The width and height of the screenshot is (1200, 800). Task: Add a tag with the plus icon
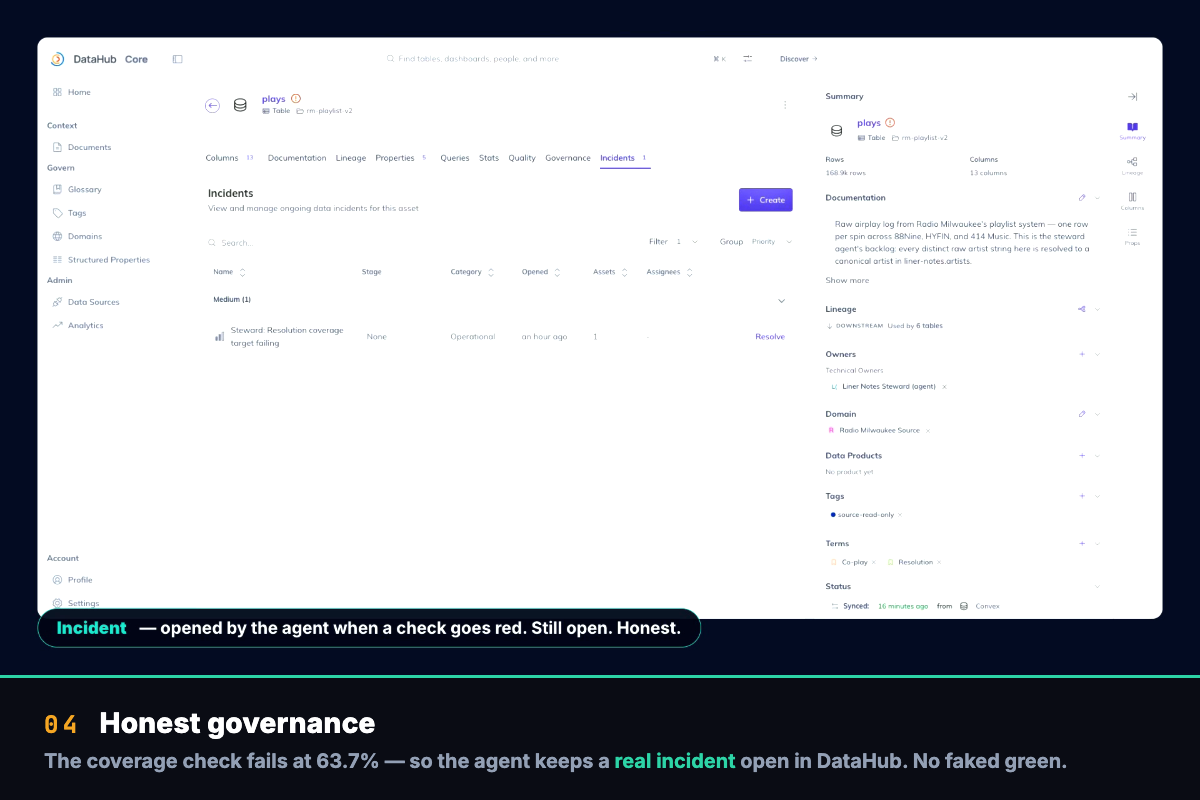tap(1082, 496)
